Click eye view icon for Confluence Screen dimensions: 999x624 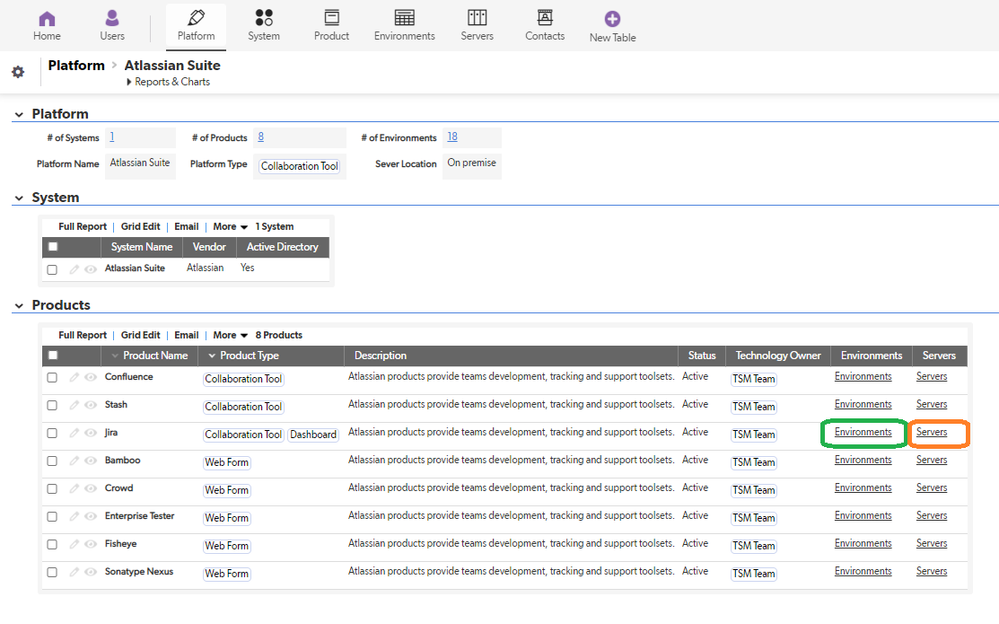click(90, 377)
